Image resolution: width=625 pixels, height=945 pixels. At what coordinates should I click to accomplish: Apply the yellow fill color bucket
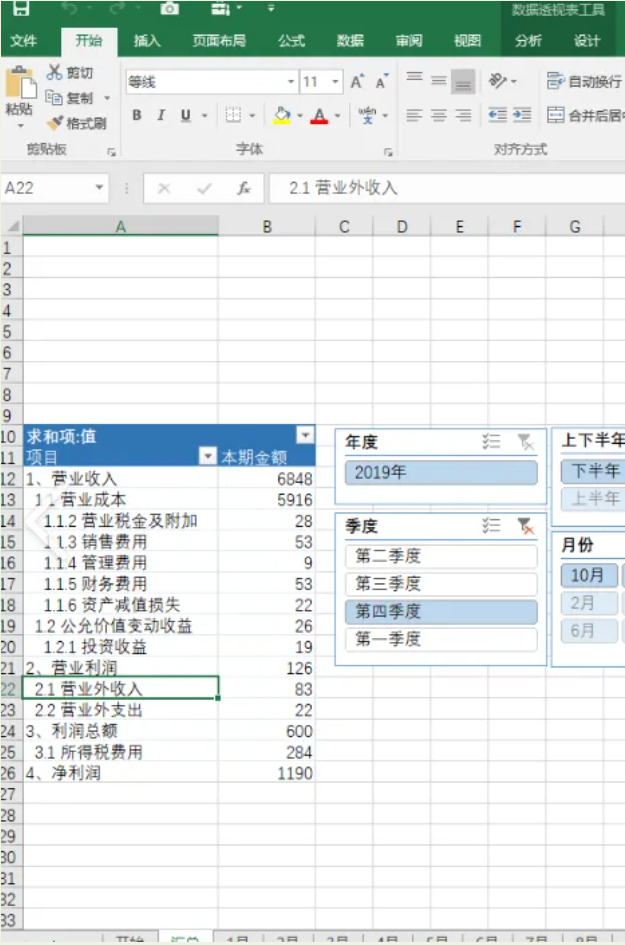tap(282, 115)
